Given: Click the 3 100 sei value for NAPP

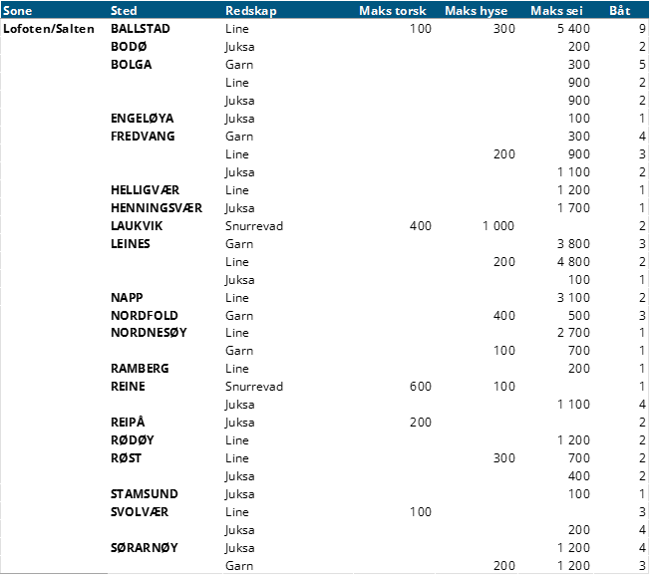Looking at the screenshot, I should click(x=573, y=297).
